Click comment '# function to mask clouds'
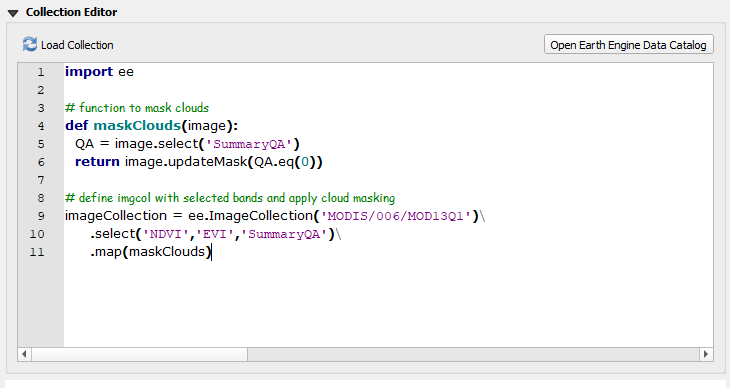This screenshot has width=730, height=388. (137, 108)
